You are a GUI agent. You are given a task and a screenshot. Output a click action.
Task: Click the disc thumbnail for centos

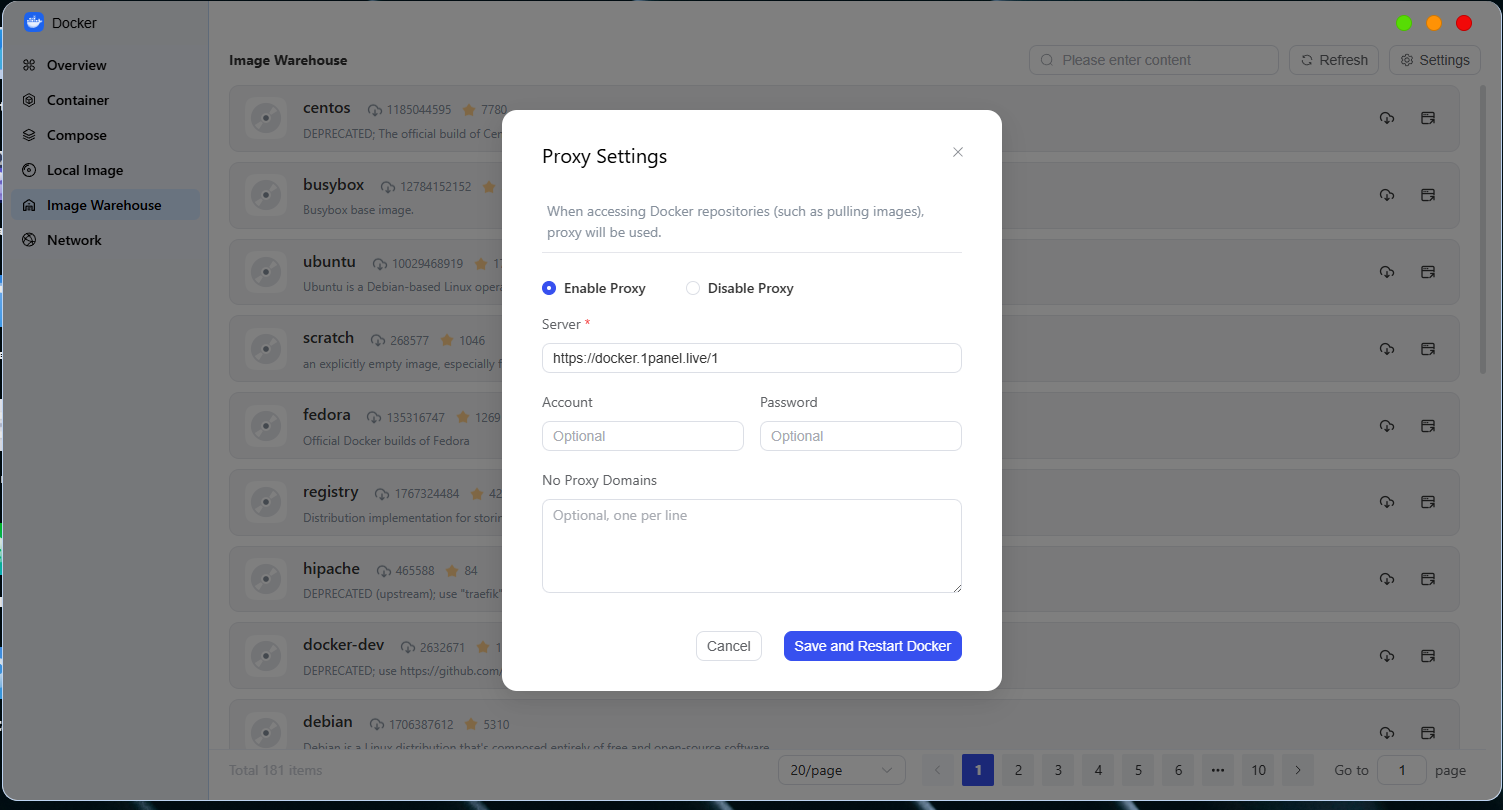(x=265, y=118)
